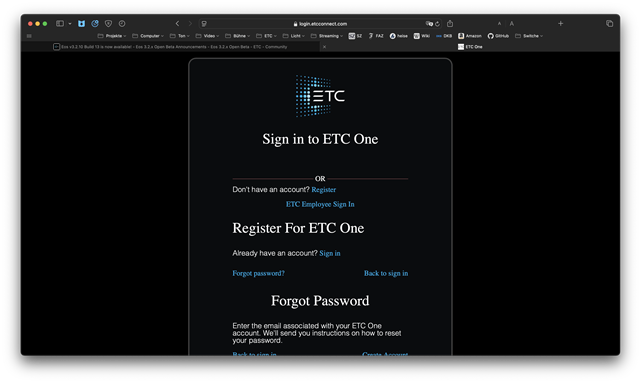Click the Forgot password? link

[258, 273]
